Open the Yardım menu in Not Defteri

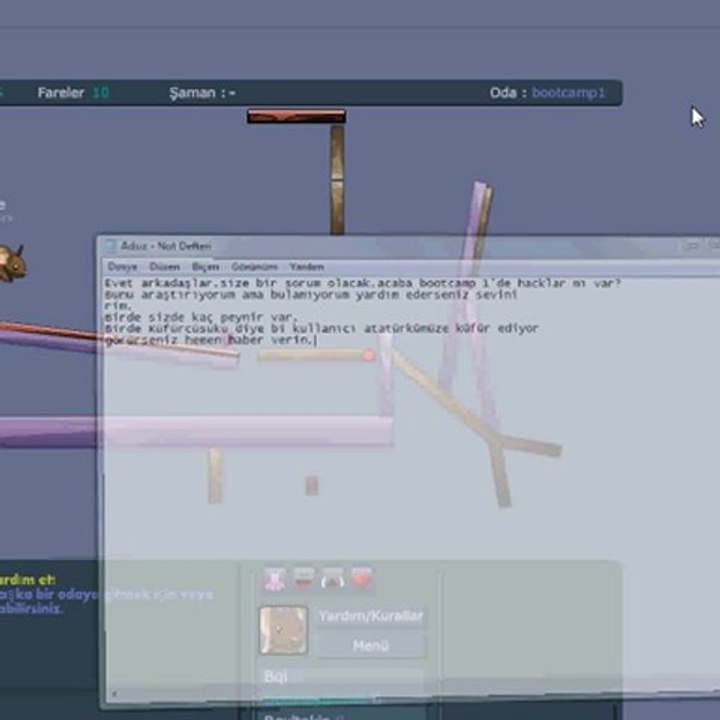point(306,267)
